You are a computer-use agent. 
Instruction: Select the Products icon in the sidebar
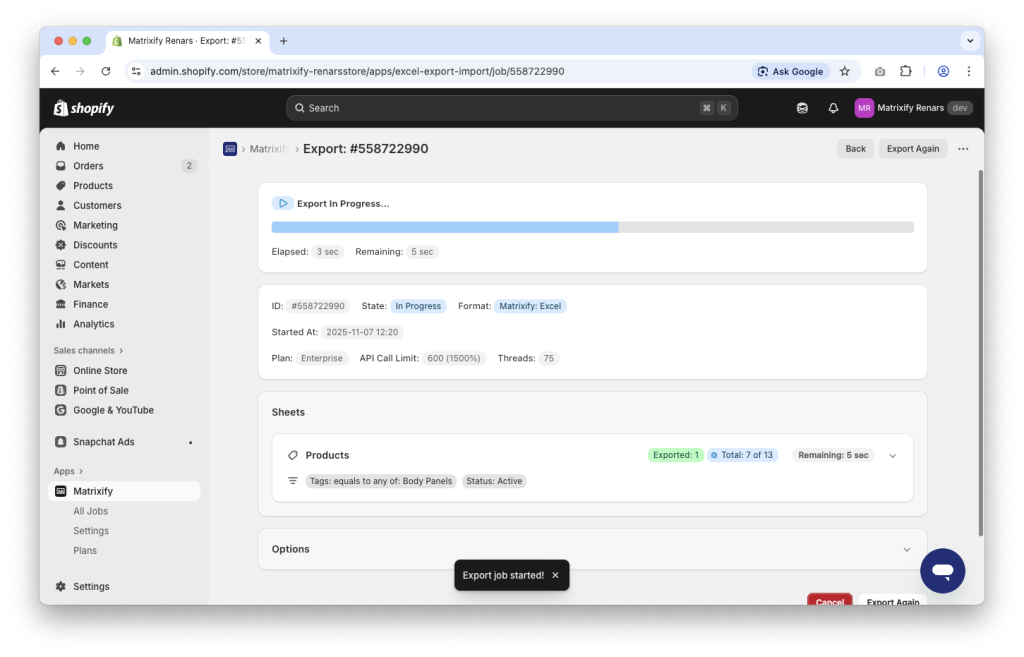tap(62, 185)
